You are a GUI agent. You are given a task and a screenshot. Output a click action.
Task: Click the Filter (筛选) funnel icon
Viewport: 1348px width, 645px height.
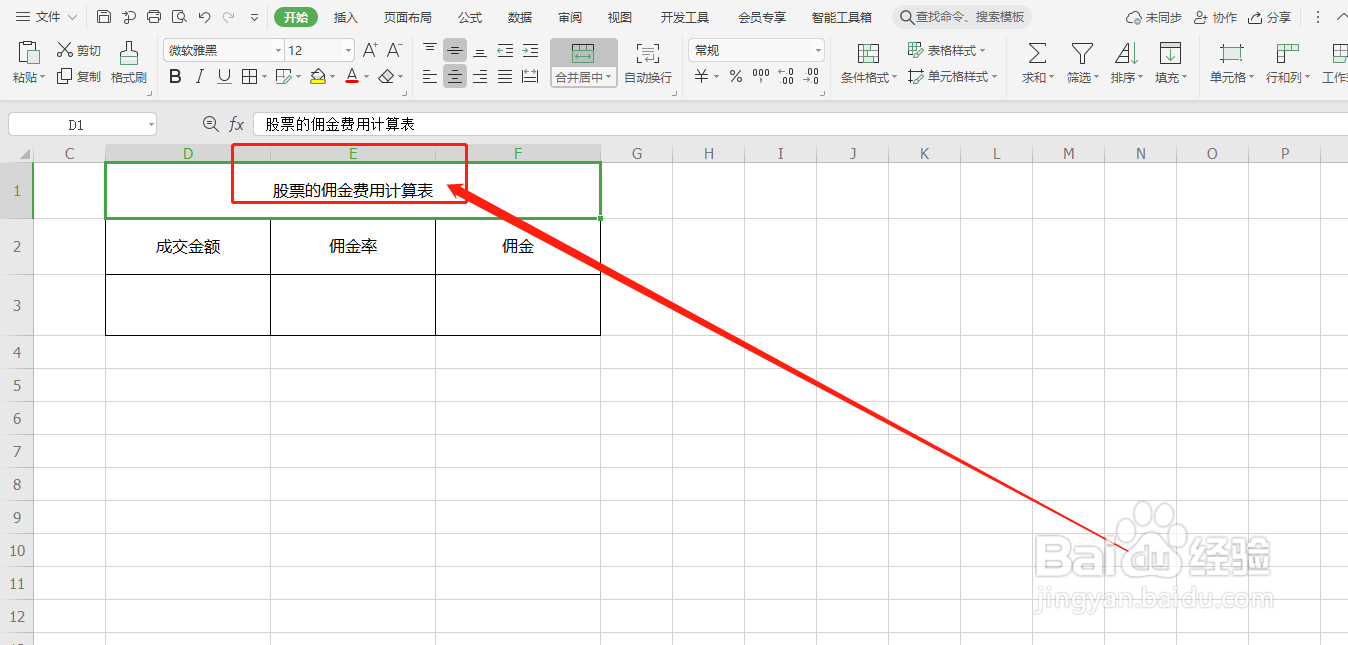click(1082, 54)
